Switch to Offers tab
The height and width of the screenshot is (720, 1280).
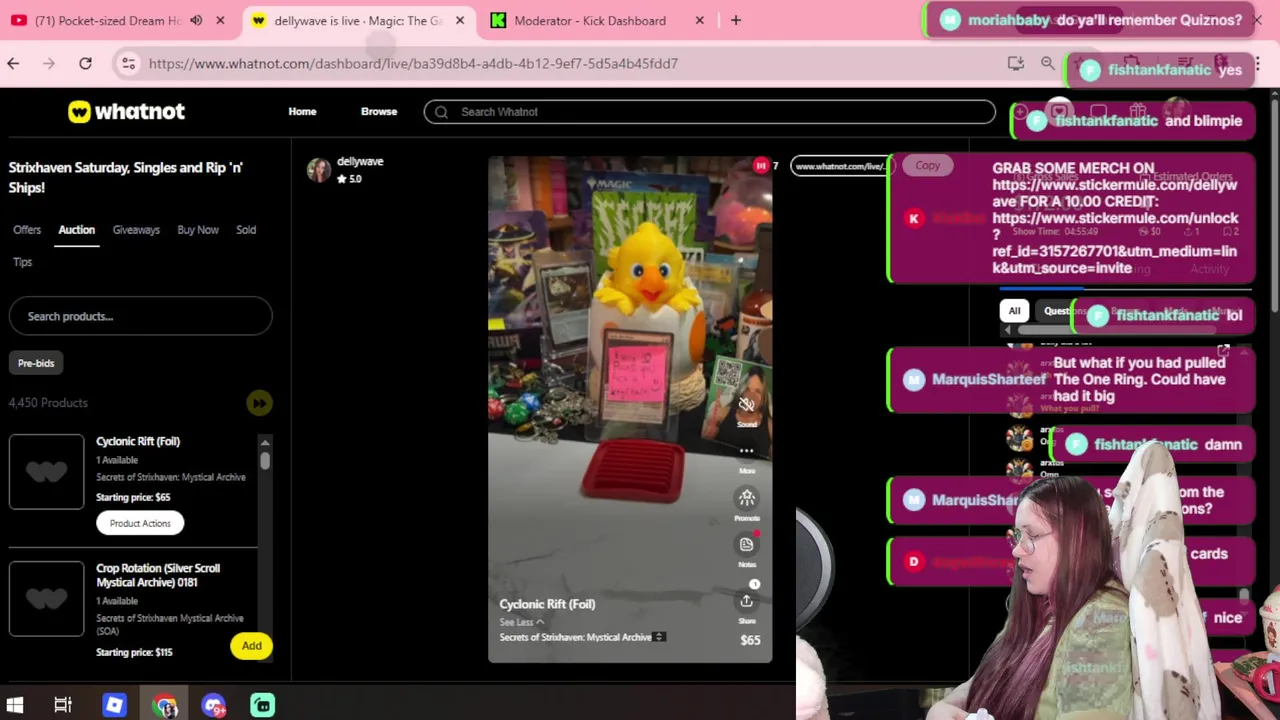(27, 230)
